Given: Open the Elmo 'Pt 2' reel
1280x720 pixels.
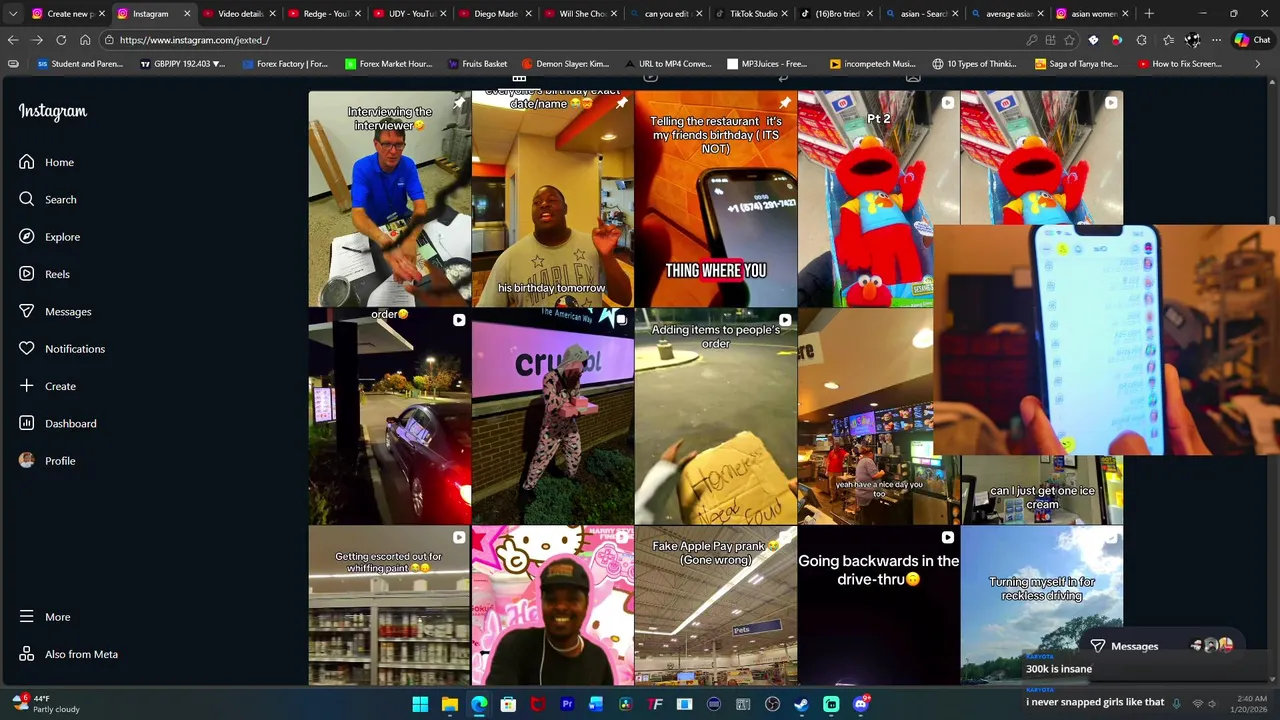Looking at the screenshot, I should tap(878, 199).
